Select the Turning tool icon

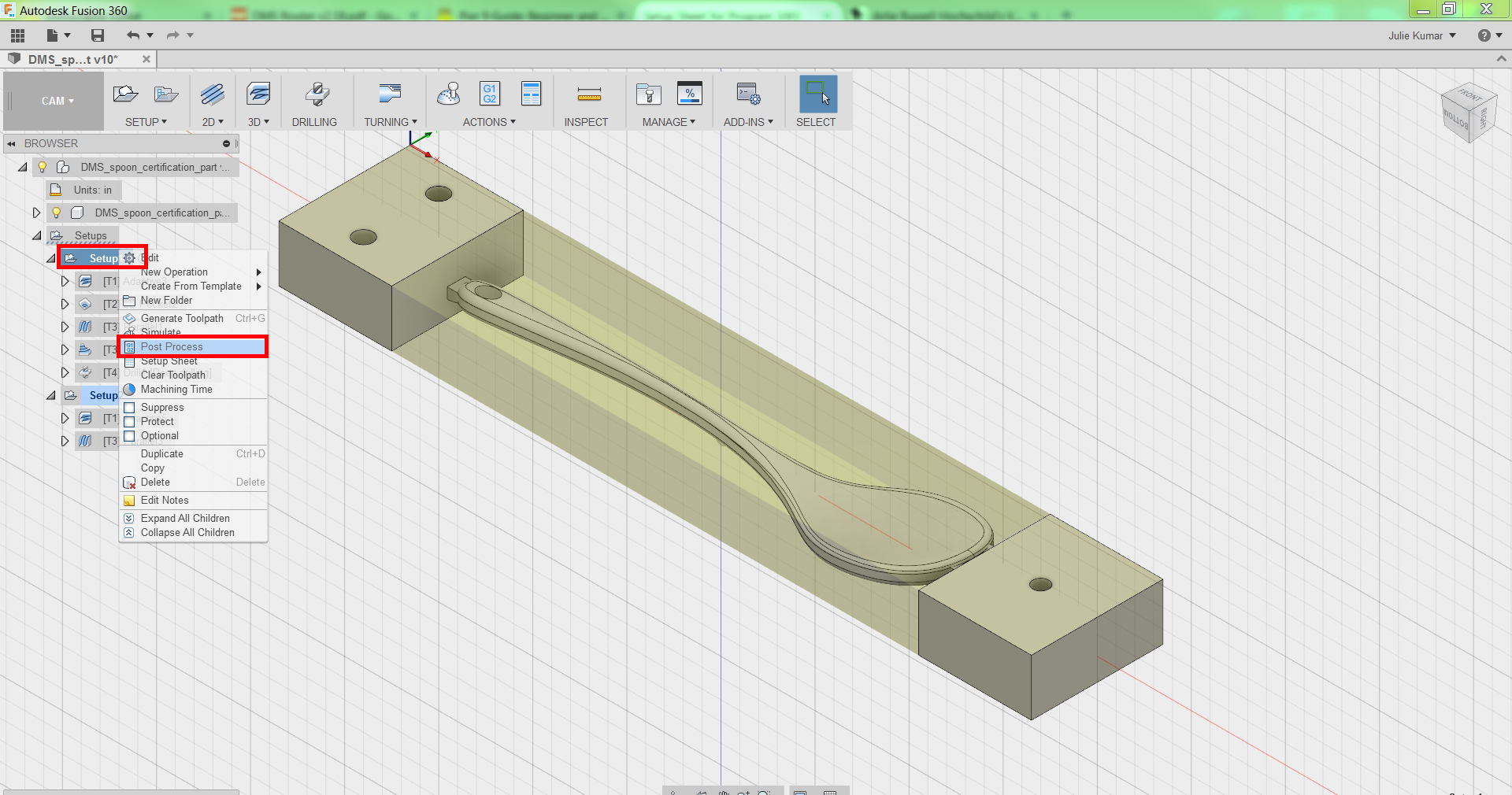(x=390, y=94)
